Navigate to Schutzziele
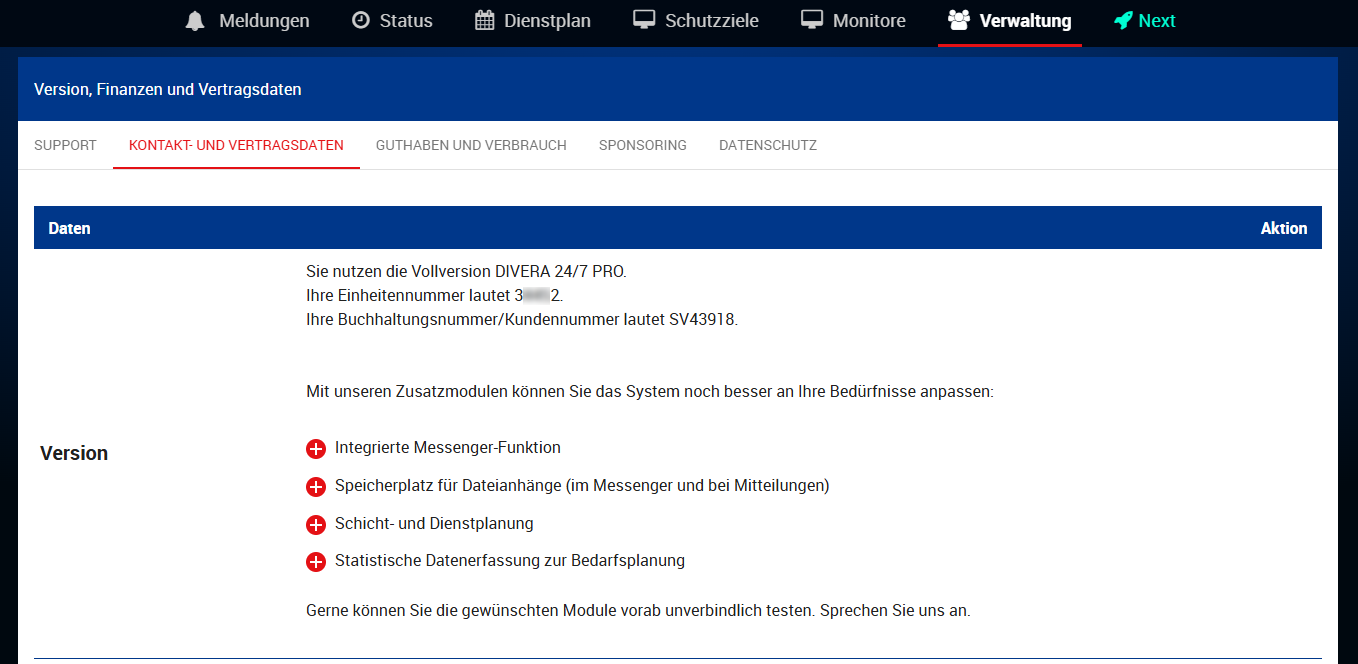1358x664 pixels. [696, 21]
